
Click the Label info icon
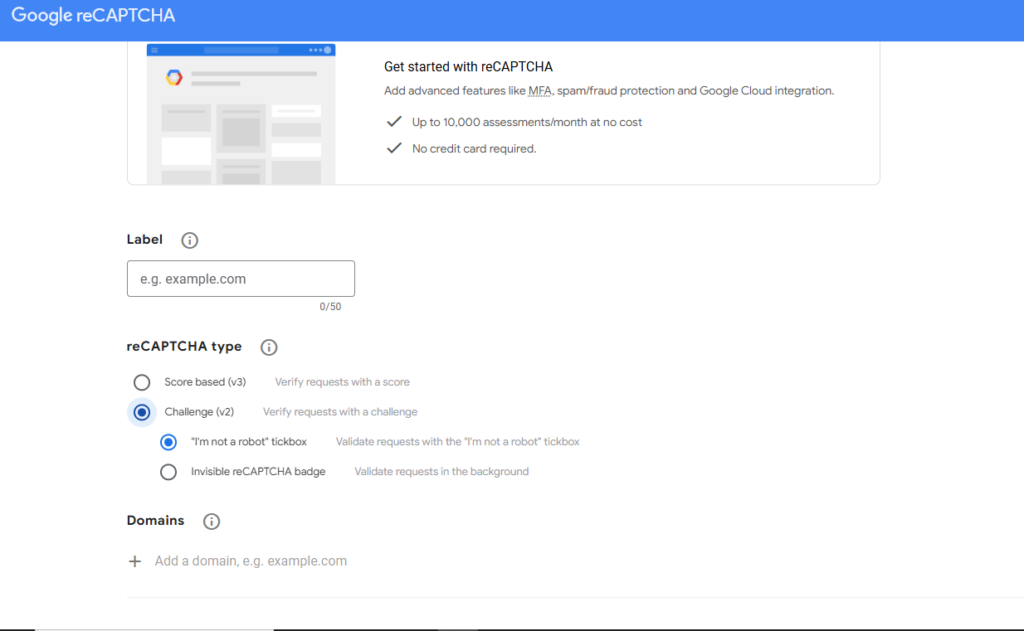(189, 240)
